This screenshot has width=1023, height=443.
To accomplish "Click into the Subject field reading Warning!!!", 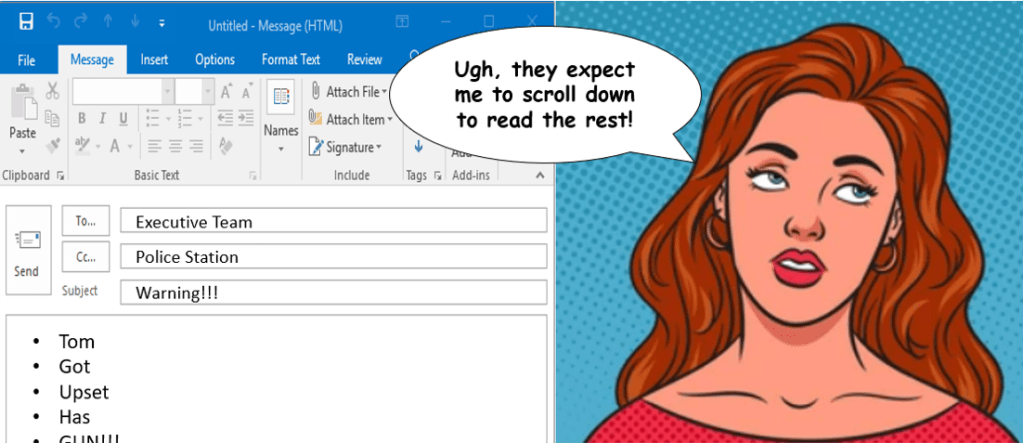I will [x=332, y=293].
